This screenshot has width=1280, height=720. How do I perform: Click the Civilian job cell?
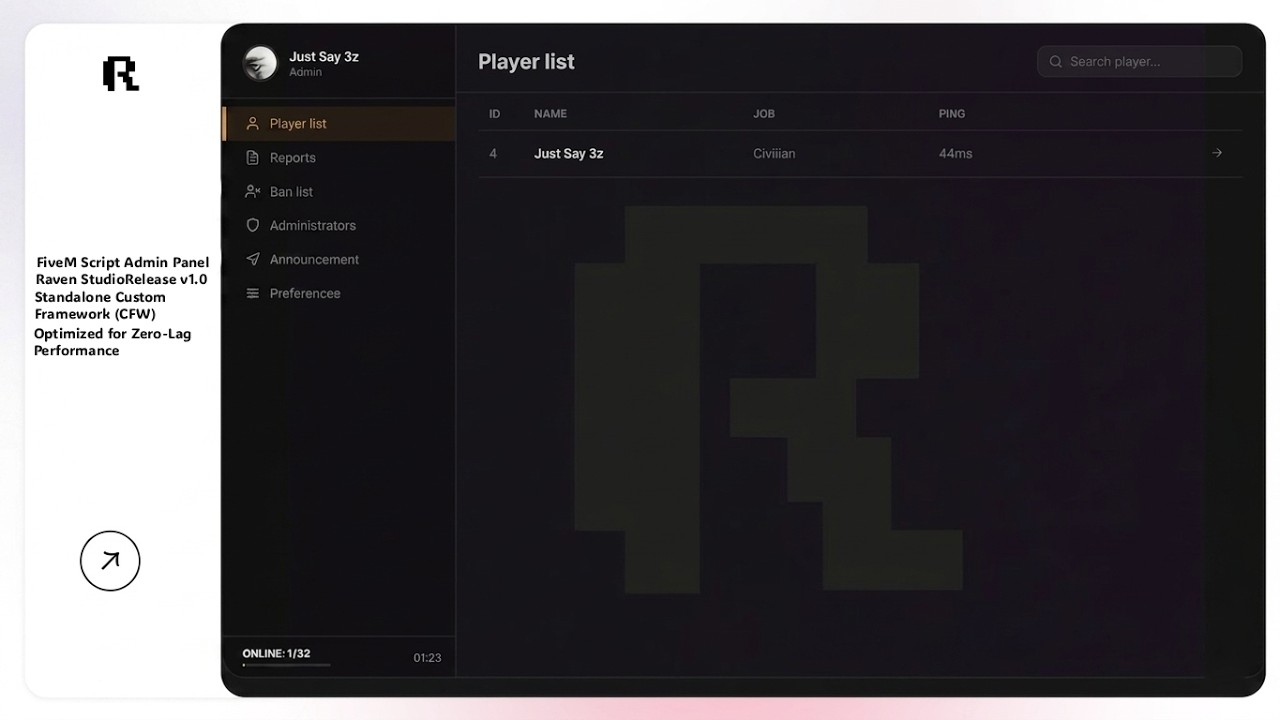[x=774, y=153]
